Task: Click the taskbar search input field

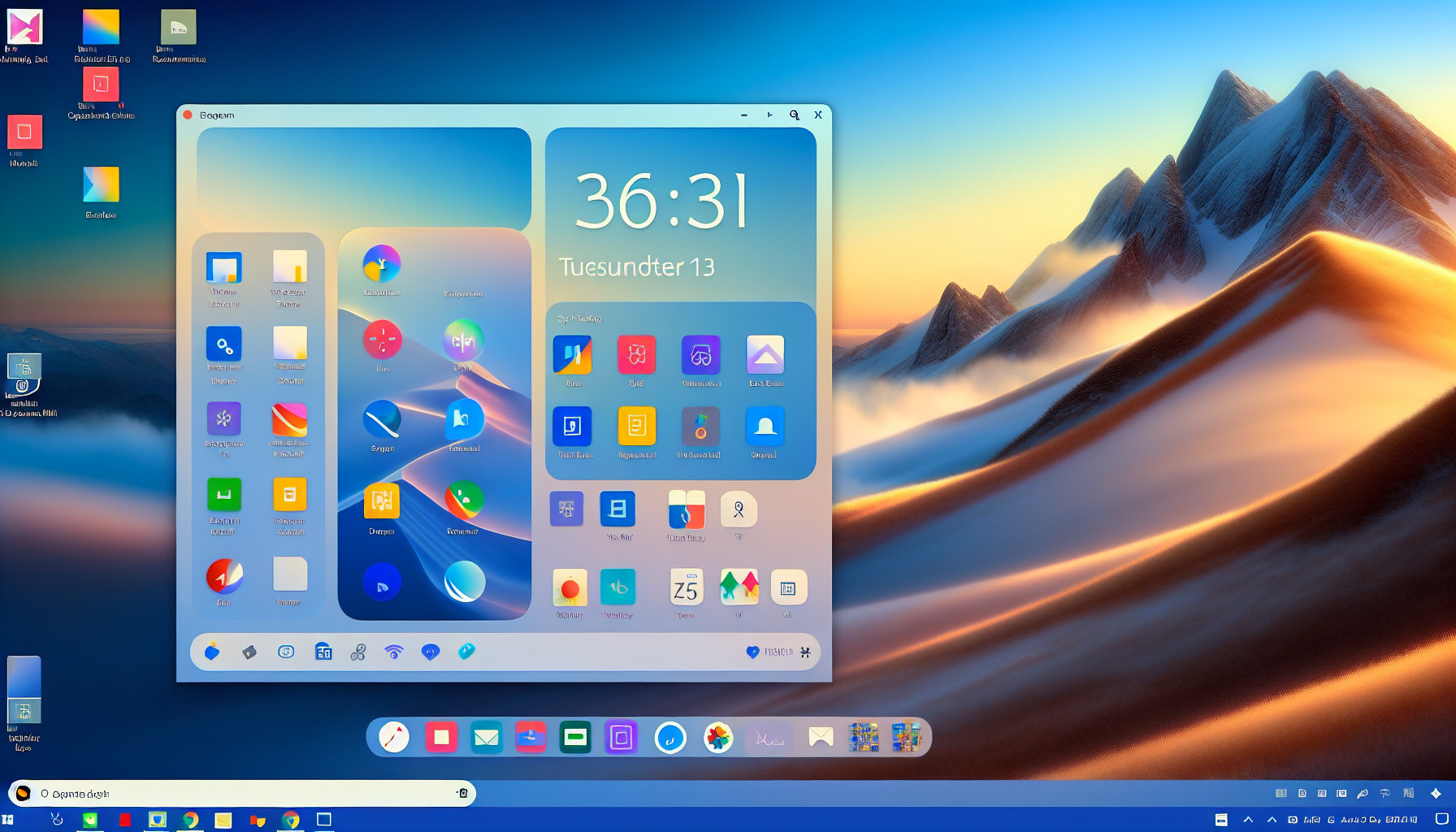Action: pyautogui.click(x=244, y=793)
